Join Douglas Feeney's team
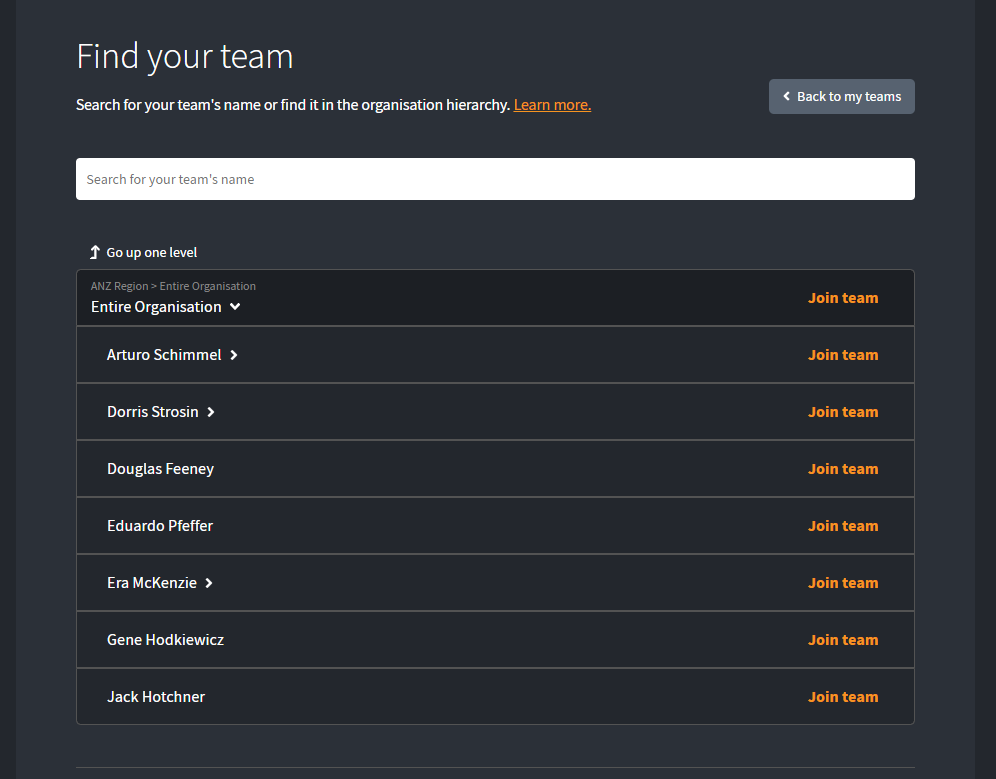This screenshot has width=996, height=779. (x=843, y=469)
